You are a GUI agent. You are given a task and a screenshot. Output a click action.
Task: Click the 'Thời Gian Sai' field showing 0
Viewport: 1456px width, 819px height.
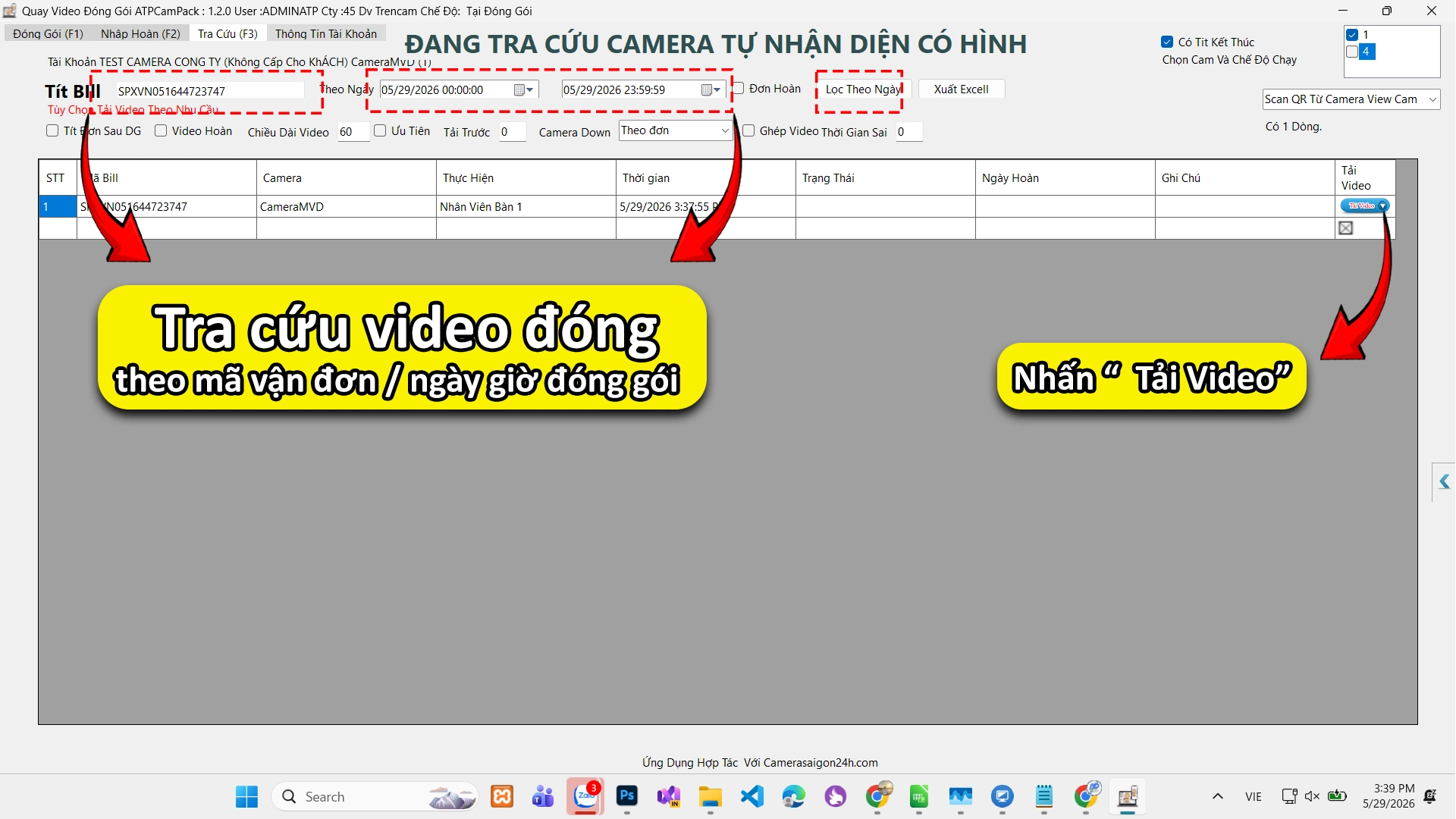(908, 131)
